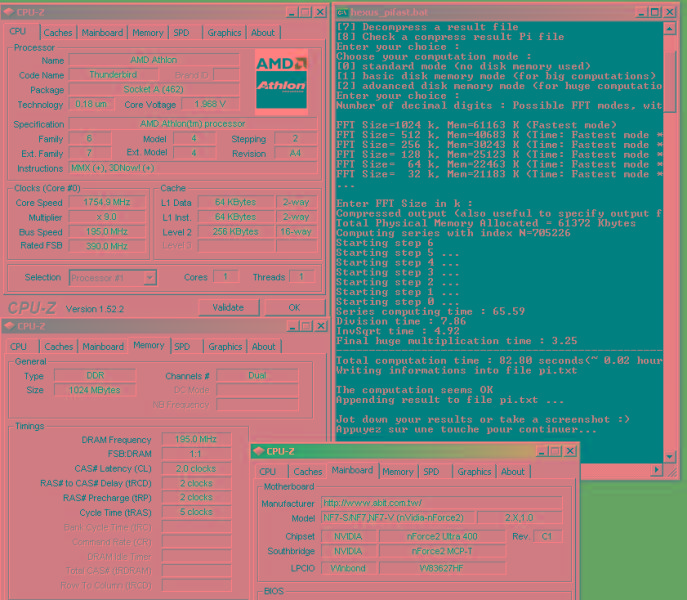Open SPD tab in top CPU-Z window

181,33
